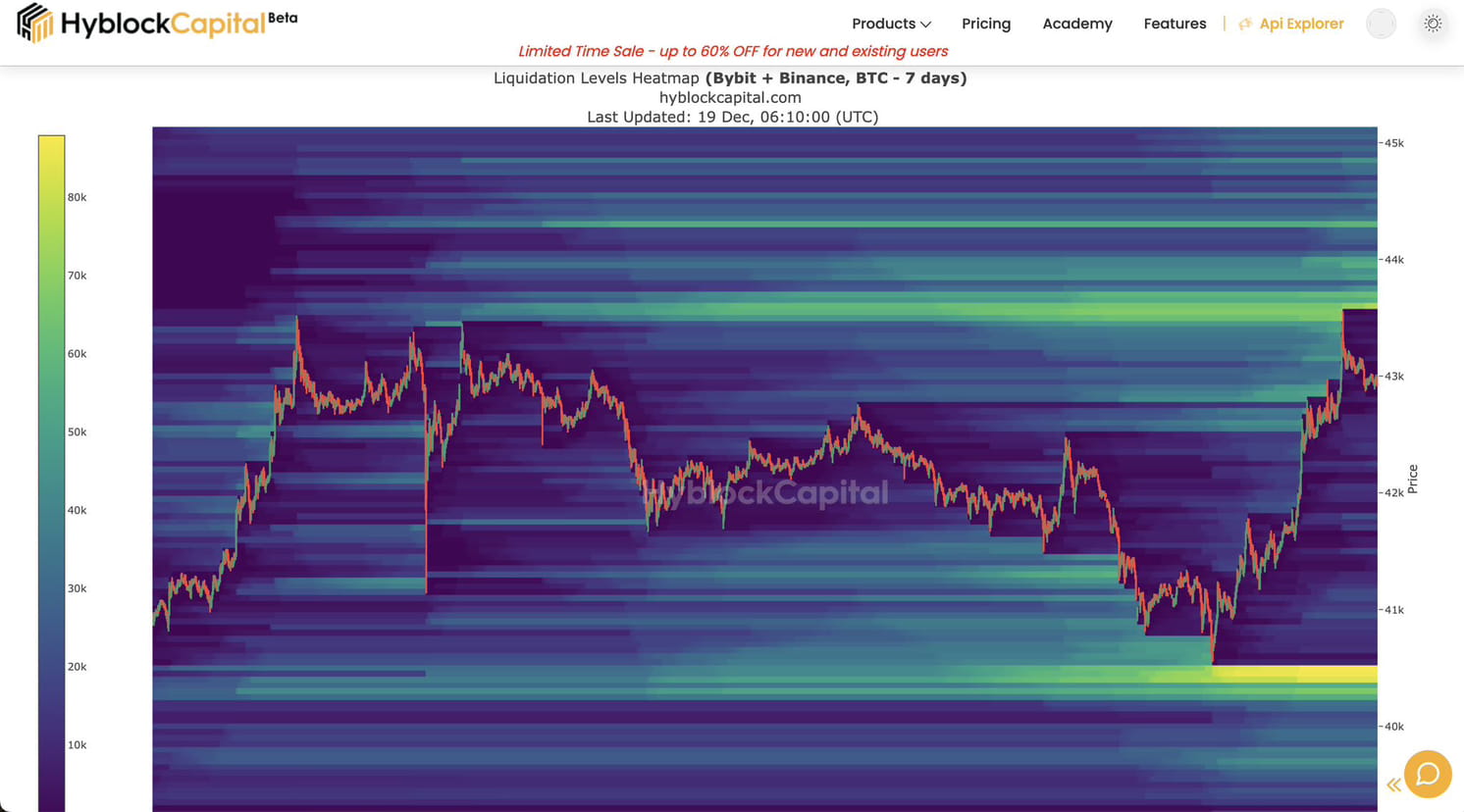1464x812 pixels.
Task: Click the bright yellow liquidation band near 40.4k
Action: pyautogui.click(x=1295, y=674)
